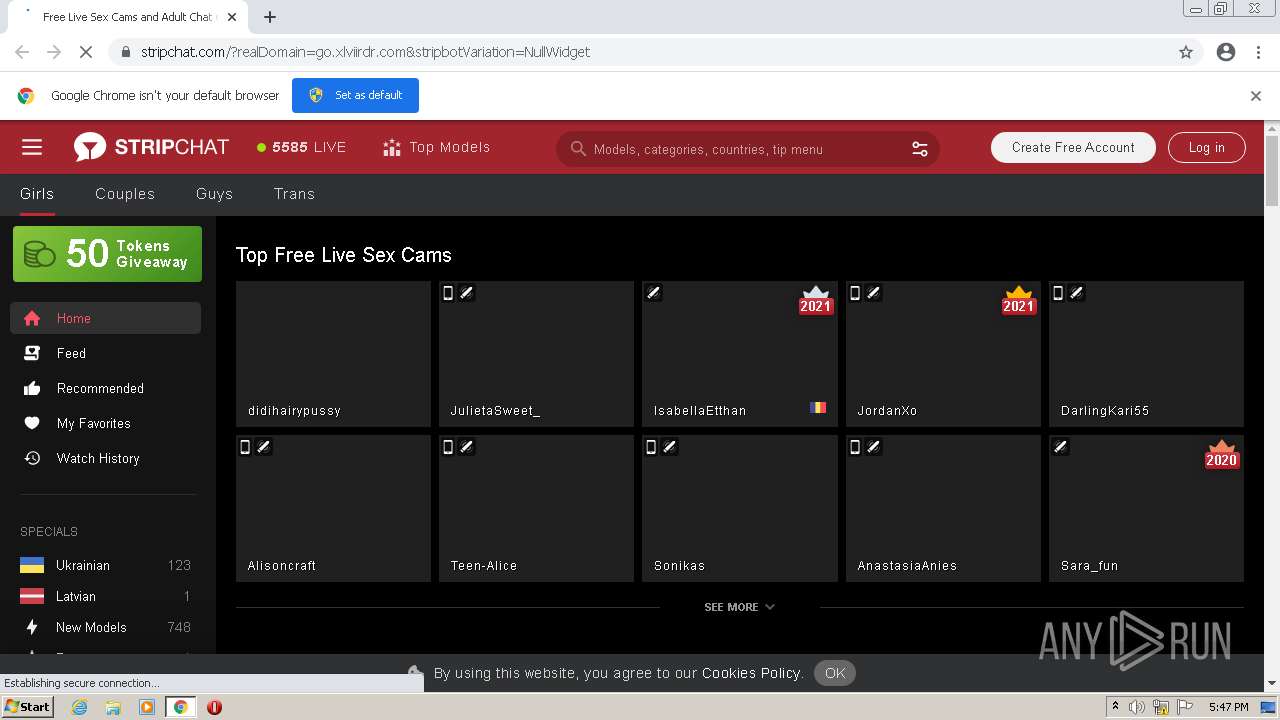Switch to the Couples tab
1280x720 pixels.
(125, 194)
